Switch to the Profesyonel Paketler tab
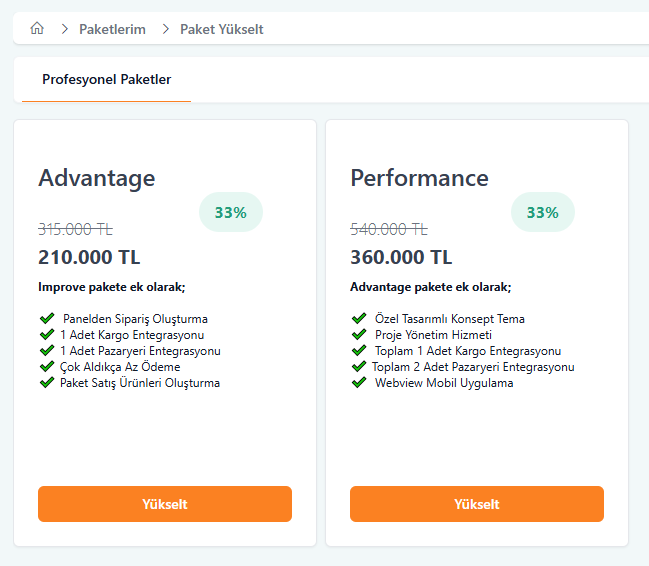This screenshot has height=566, width=649. pos(106,80)
